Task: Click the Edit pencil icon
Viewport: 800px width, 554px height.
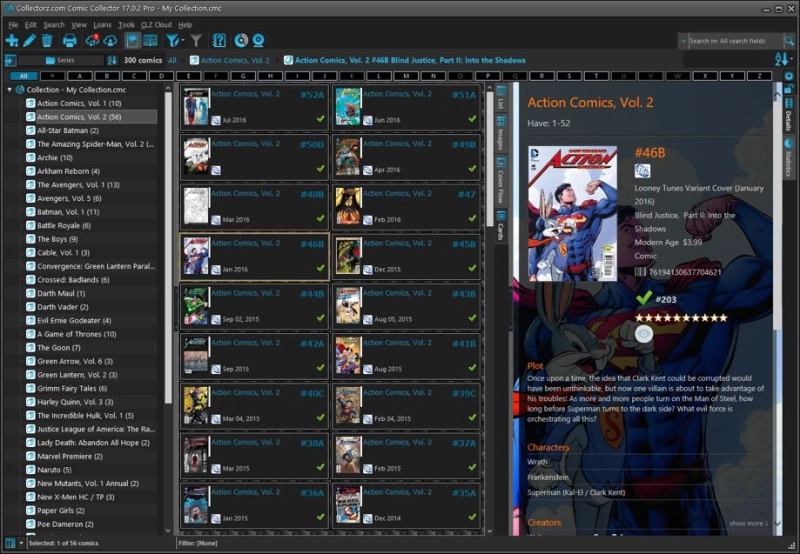Action: pyautogui.click(x=30, y=41)
